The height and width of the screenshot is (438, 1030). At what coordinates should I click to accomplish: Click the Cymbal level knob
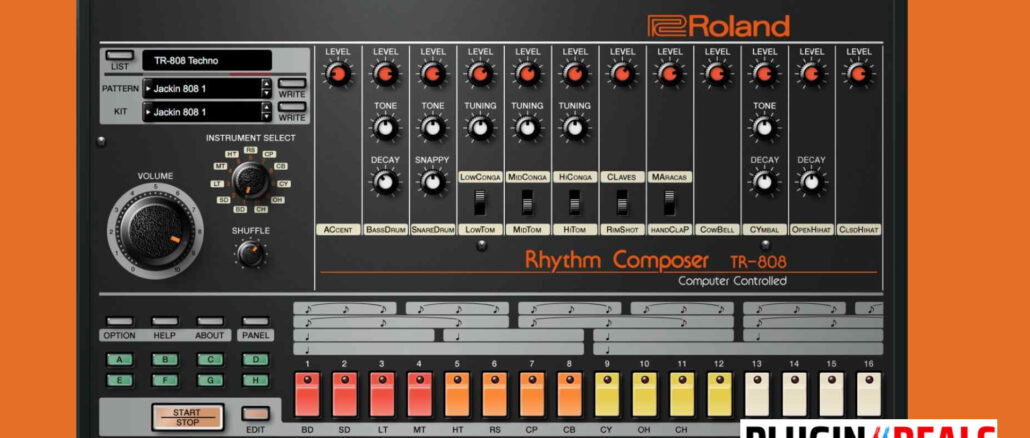coord(764,74)
